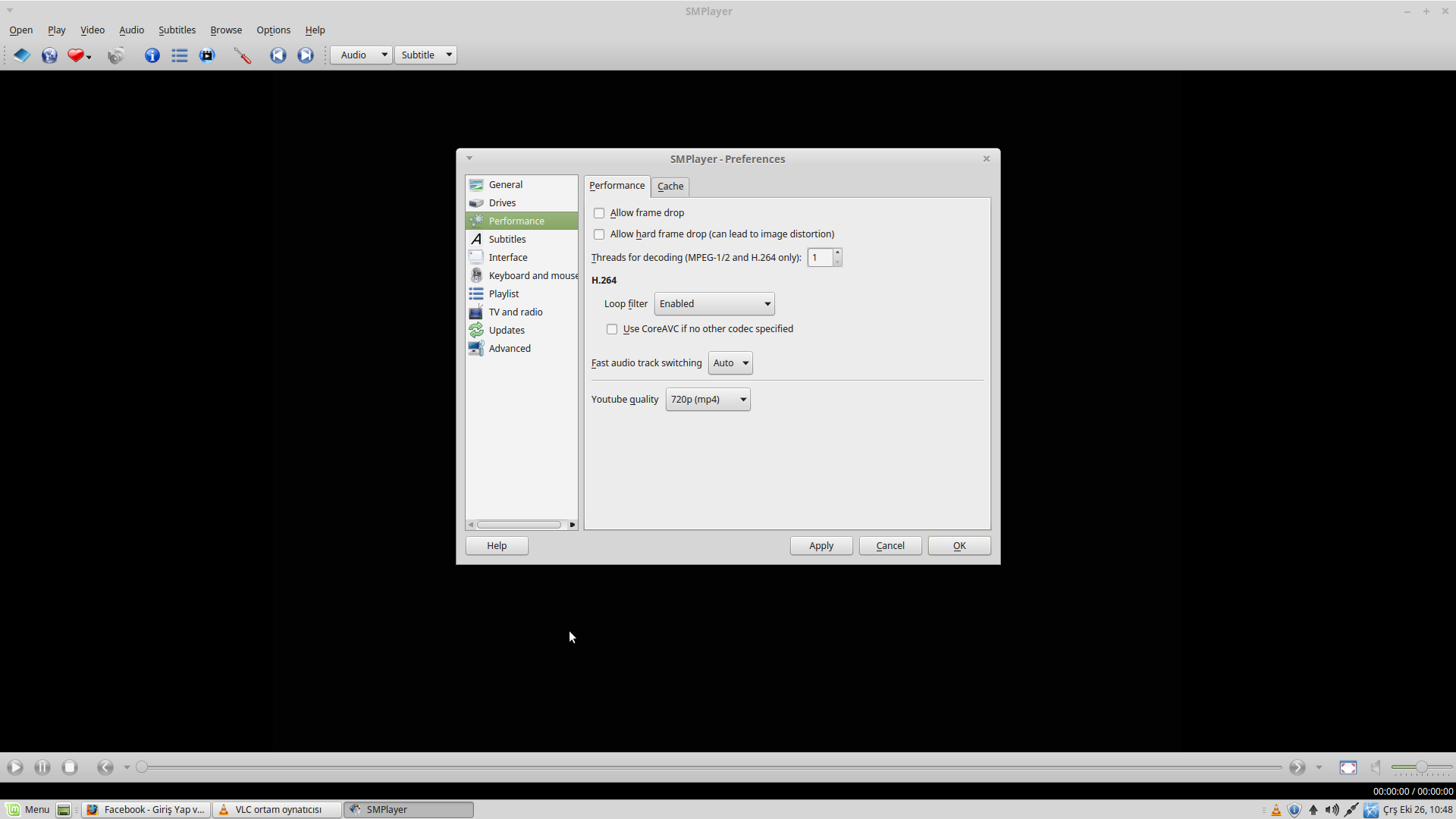Image resolution: width=1456 pixels, height=819 pixels.
Task: Open the Play menu
Action: (57, 30)
